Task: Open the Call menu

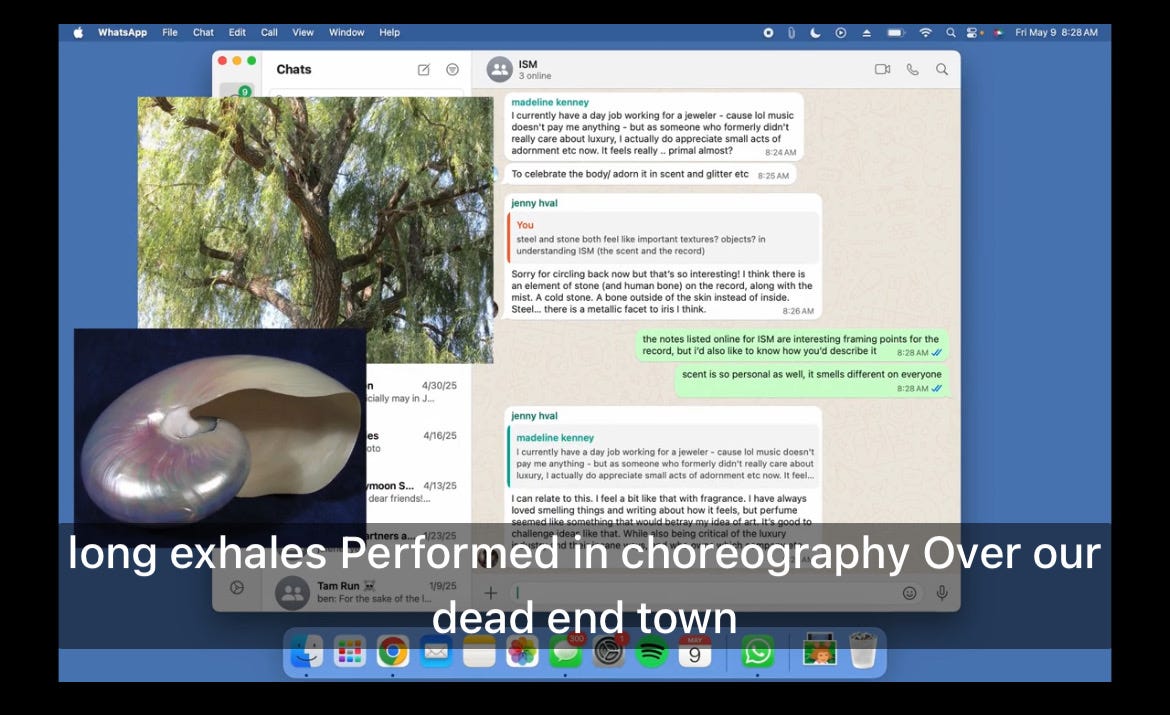Action: (269, 33)
